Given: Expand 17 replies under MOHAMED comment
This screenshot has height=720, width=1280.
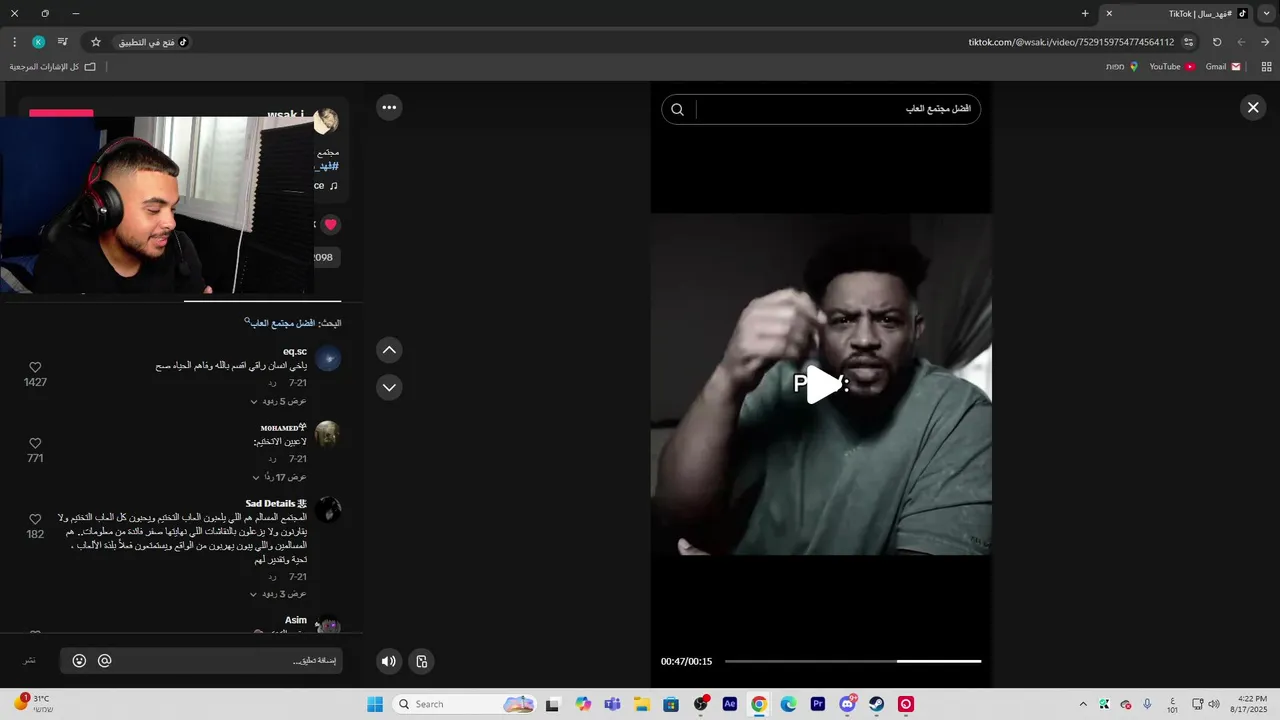Looking at the screenshot, I should (280, 477).
